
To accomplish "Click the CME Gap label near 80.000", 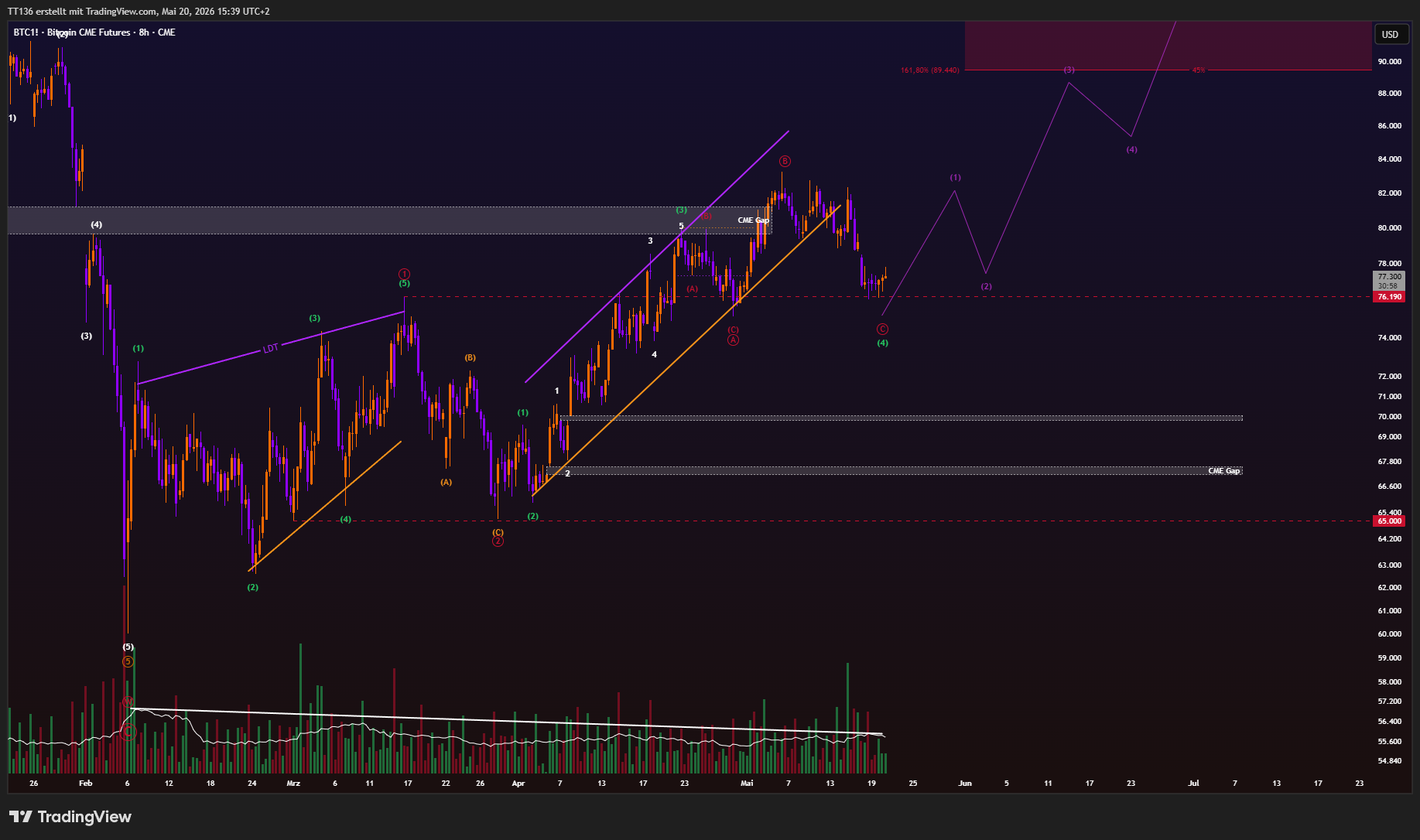I will [x=753, y=220].
